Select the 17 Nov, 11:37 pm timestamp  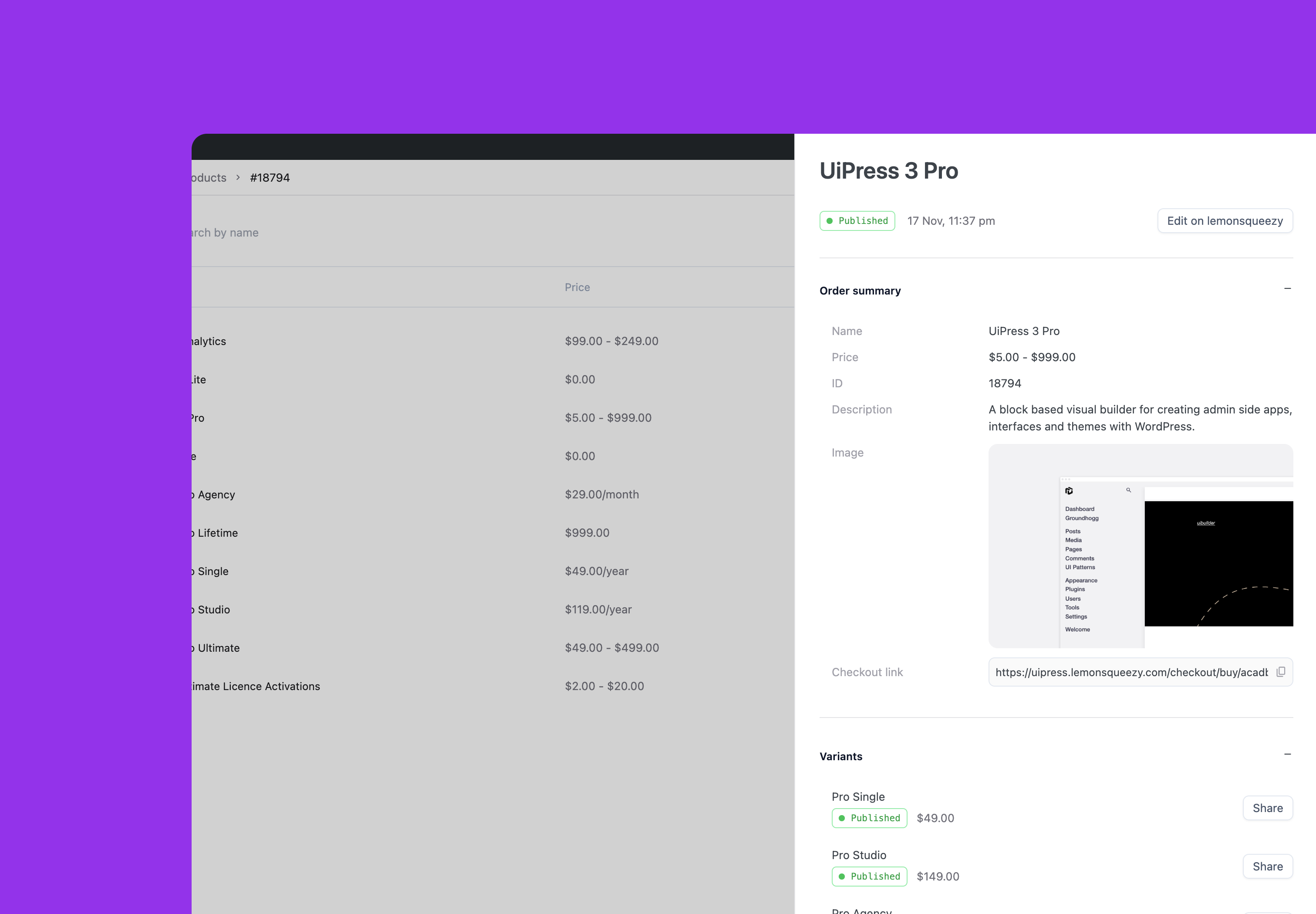tap(951, 220)
